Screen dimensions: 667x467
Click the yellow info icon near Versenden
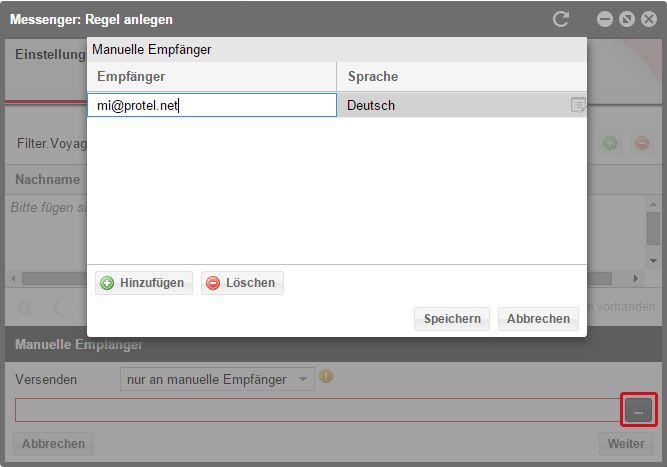point(326,377)
